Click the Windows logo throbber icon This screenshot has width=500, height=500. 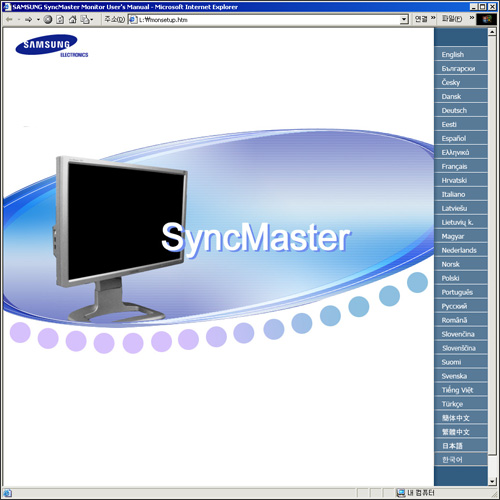tap(487, 19)
